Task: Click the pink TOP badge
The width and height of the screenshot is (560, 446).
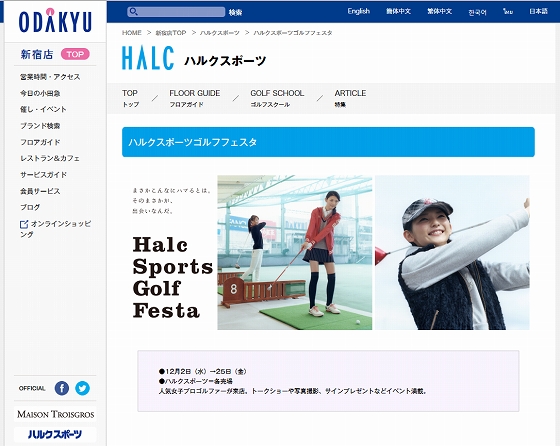Action: tap(75, 54)
